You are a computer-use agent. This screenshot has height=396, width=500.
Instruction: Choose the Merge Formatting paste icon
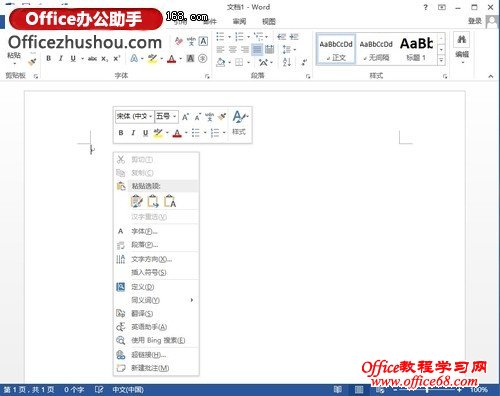coord(153,201)
